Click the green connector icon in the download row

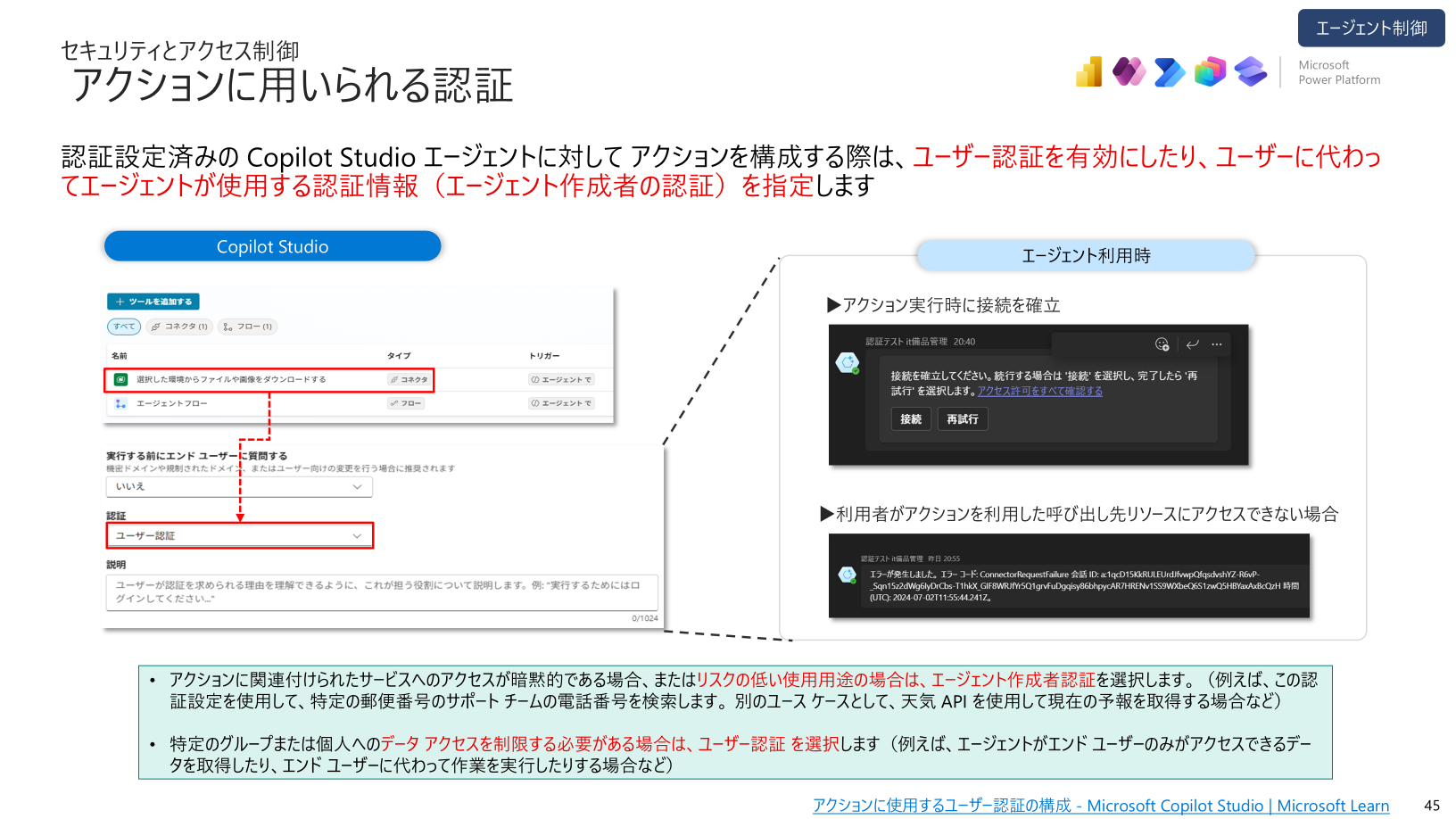pyautogui.click(x=120, y=379)
